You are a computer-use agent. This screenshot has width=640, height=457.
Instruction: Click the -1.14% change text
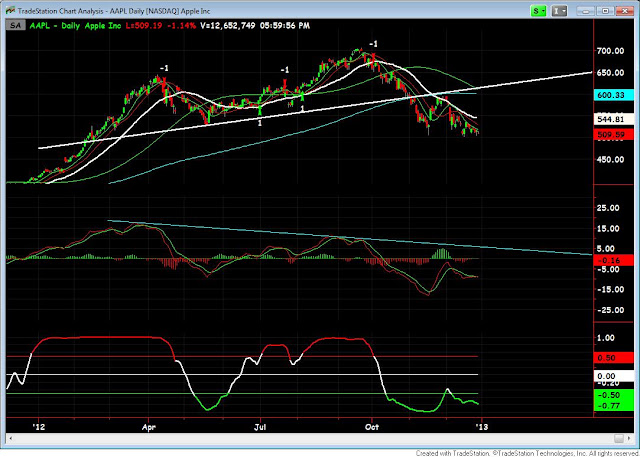181,26
